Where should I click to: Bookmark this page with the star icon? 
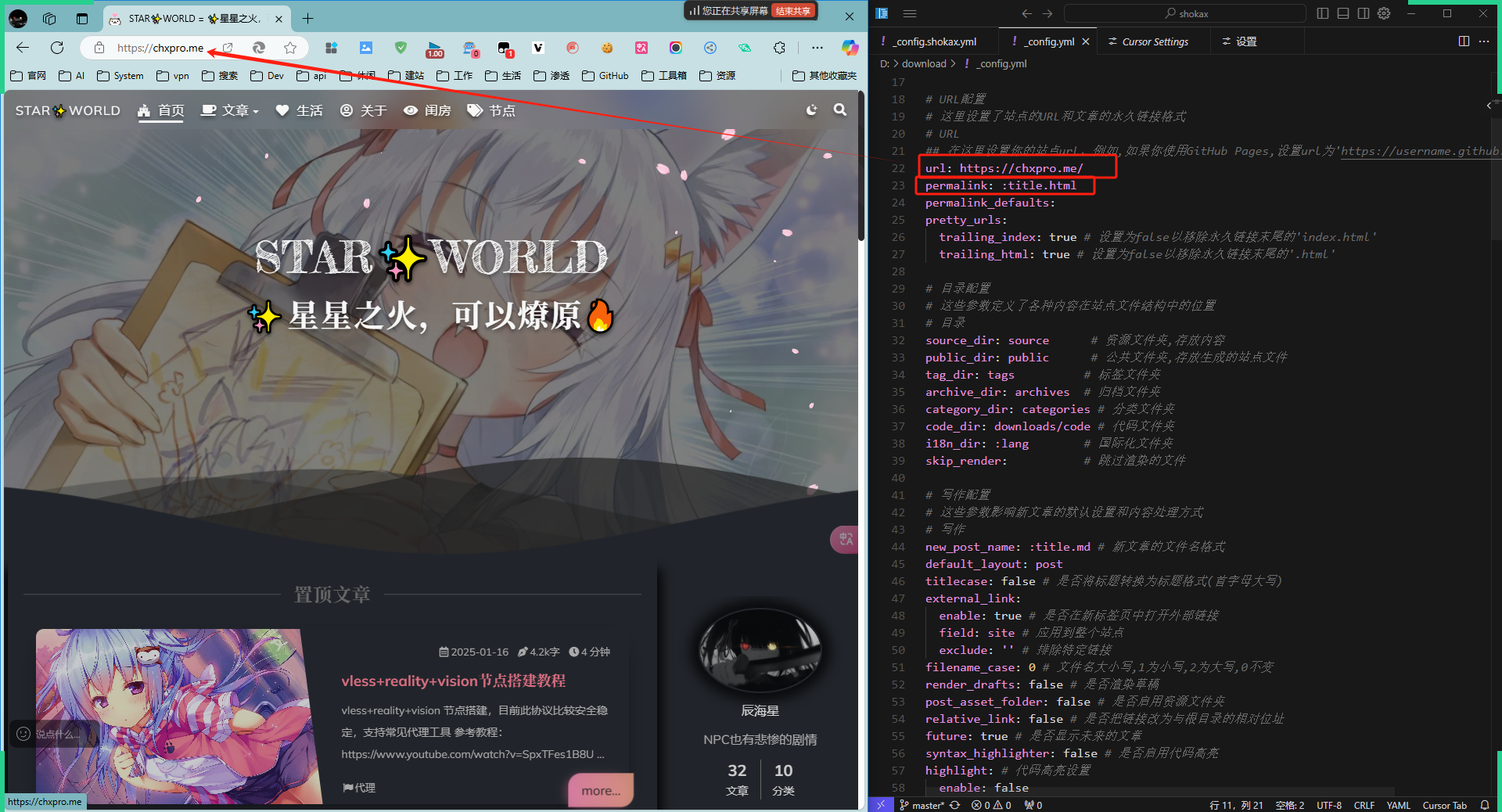[290, 48]
